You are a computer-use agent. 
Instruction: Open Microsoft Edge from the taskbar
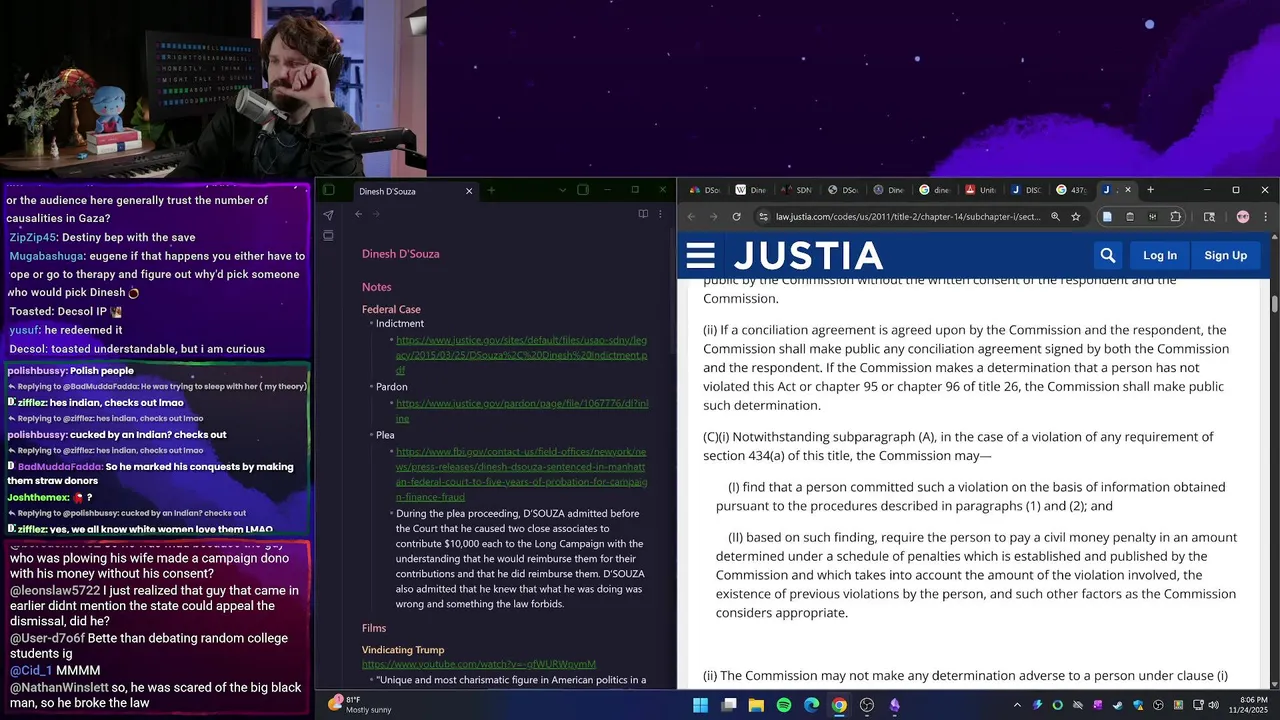coord(812,705)
